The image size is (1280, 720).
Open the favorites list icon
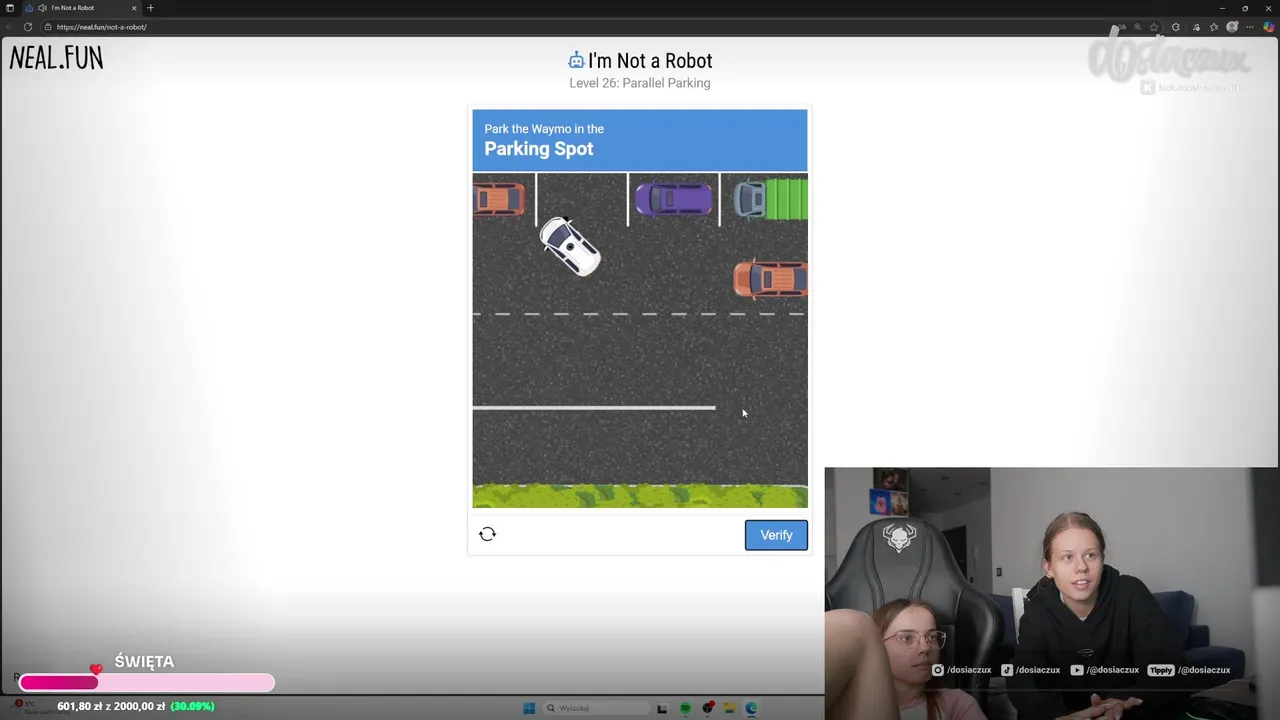[x=1214, y=27]
